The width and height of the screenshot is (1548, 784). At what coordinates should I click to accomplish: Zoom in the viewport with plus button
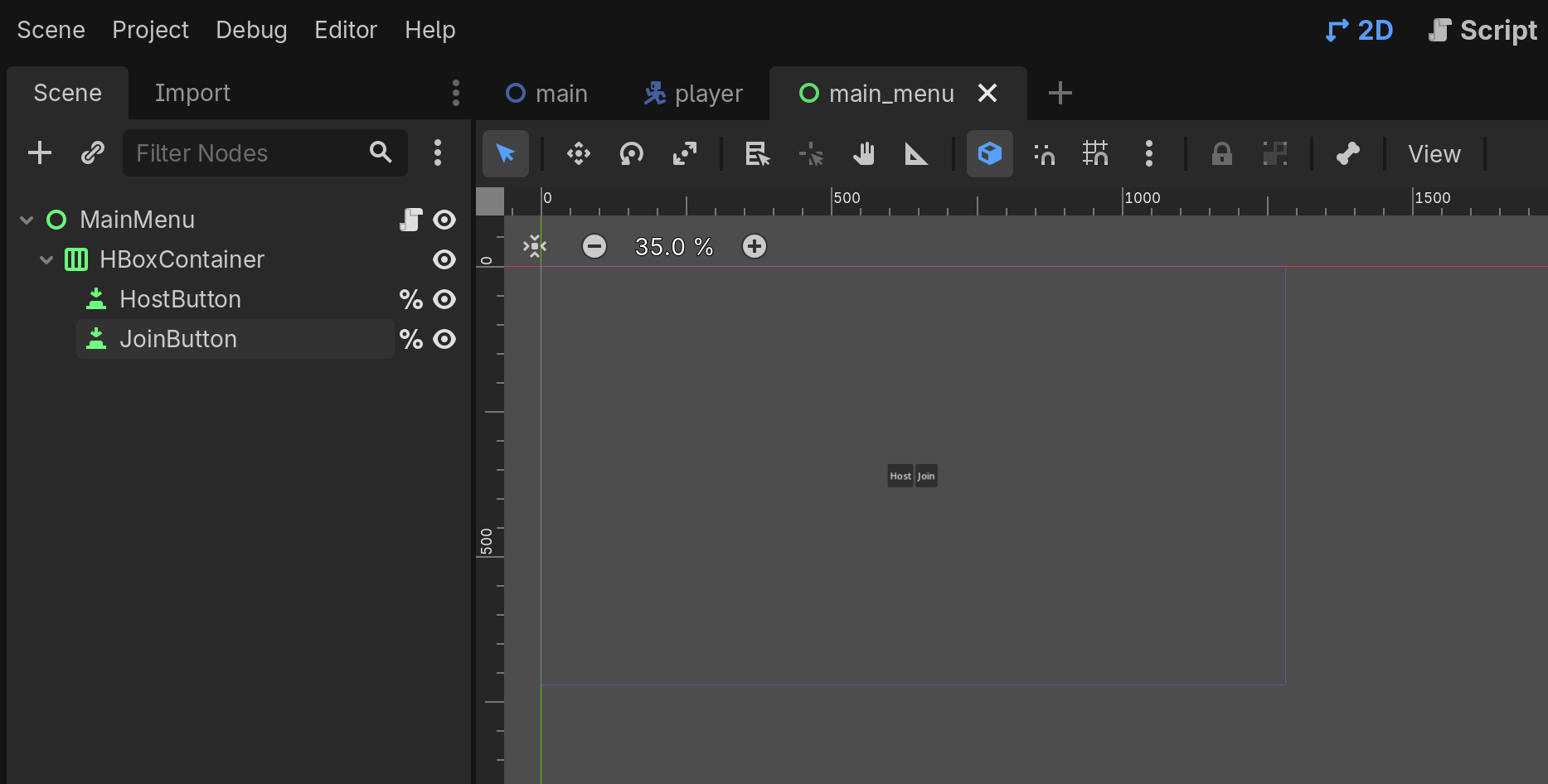click(754, 246)
